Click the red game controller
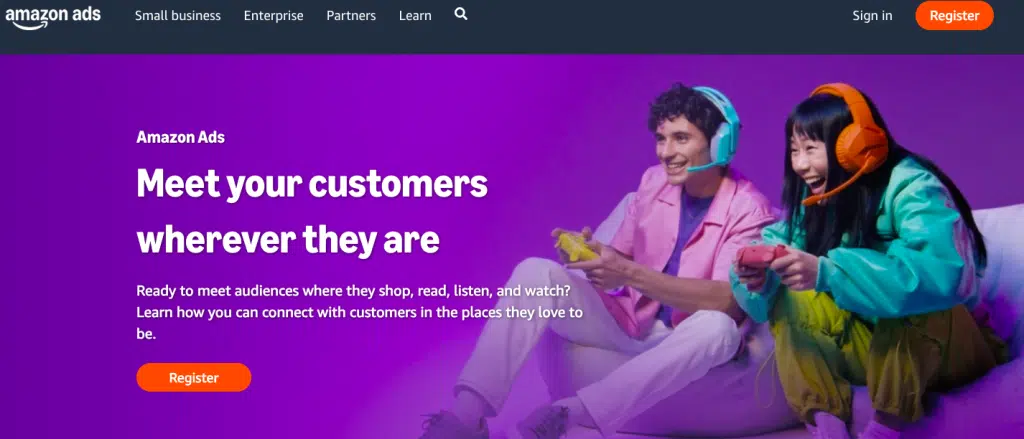1024x439 pixels. click(761, 256)
